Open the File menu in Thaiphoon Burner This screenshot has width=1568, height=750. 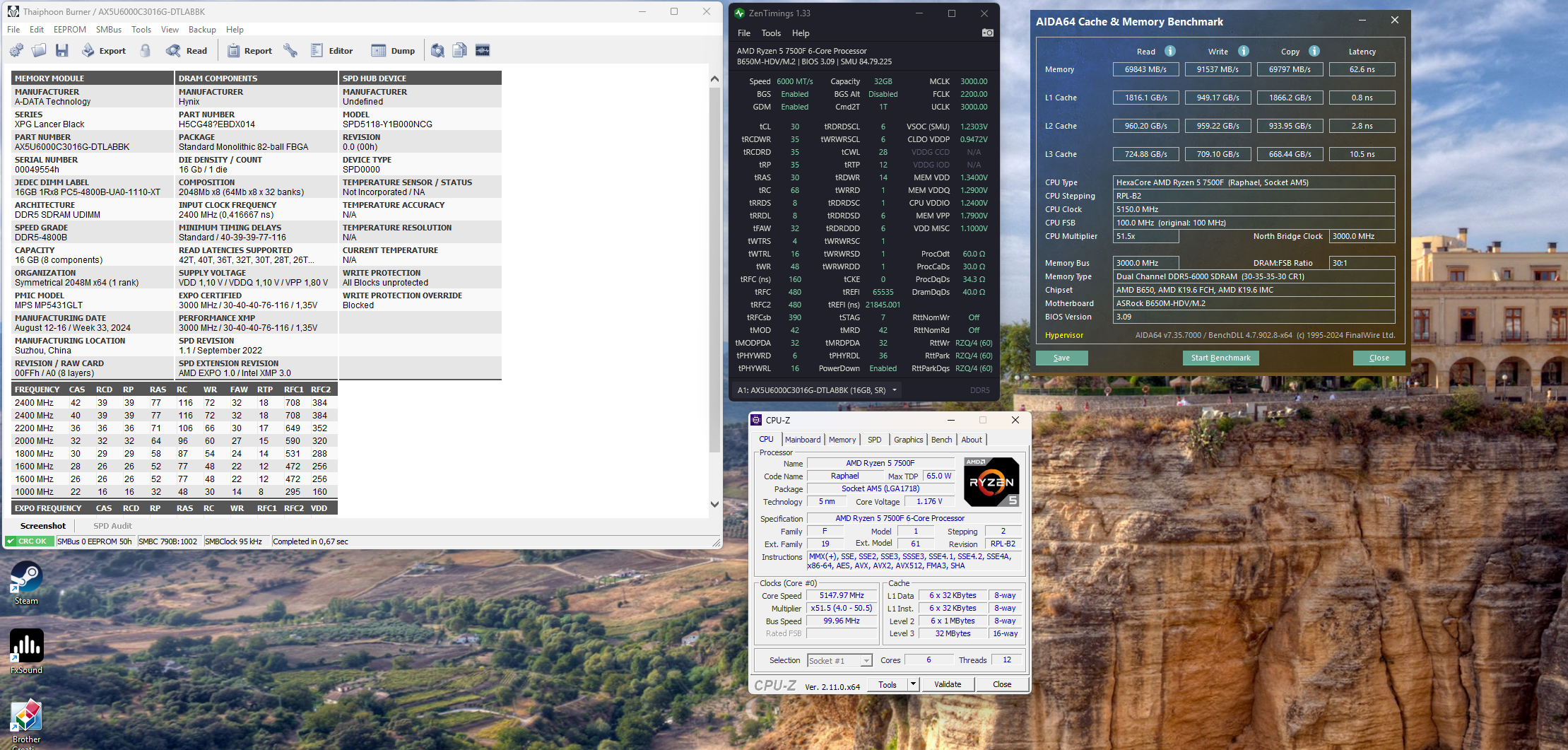(13, 30)
